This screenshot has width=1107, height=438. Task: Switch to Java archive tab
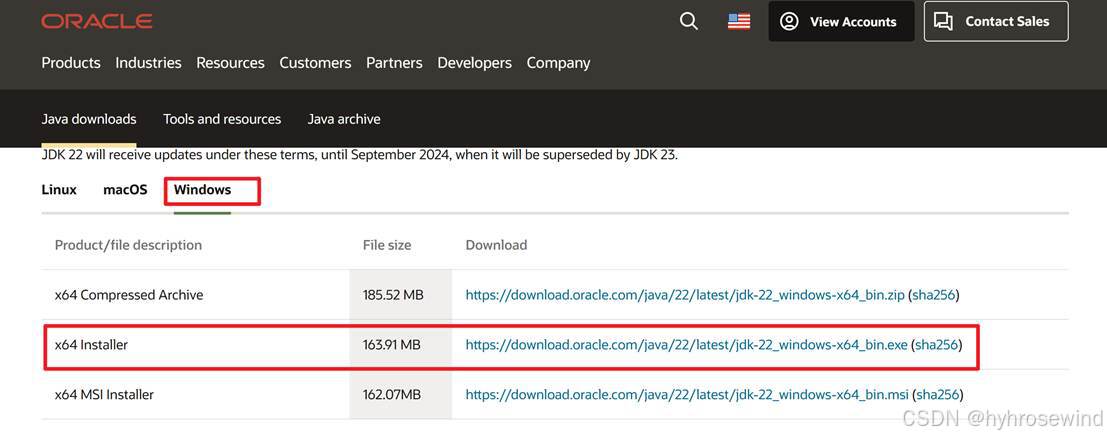point(344,119)
